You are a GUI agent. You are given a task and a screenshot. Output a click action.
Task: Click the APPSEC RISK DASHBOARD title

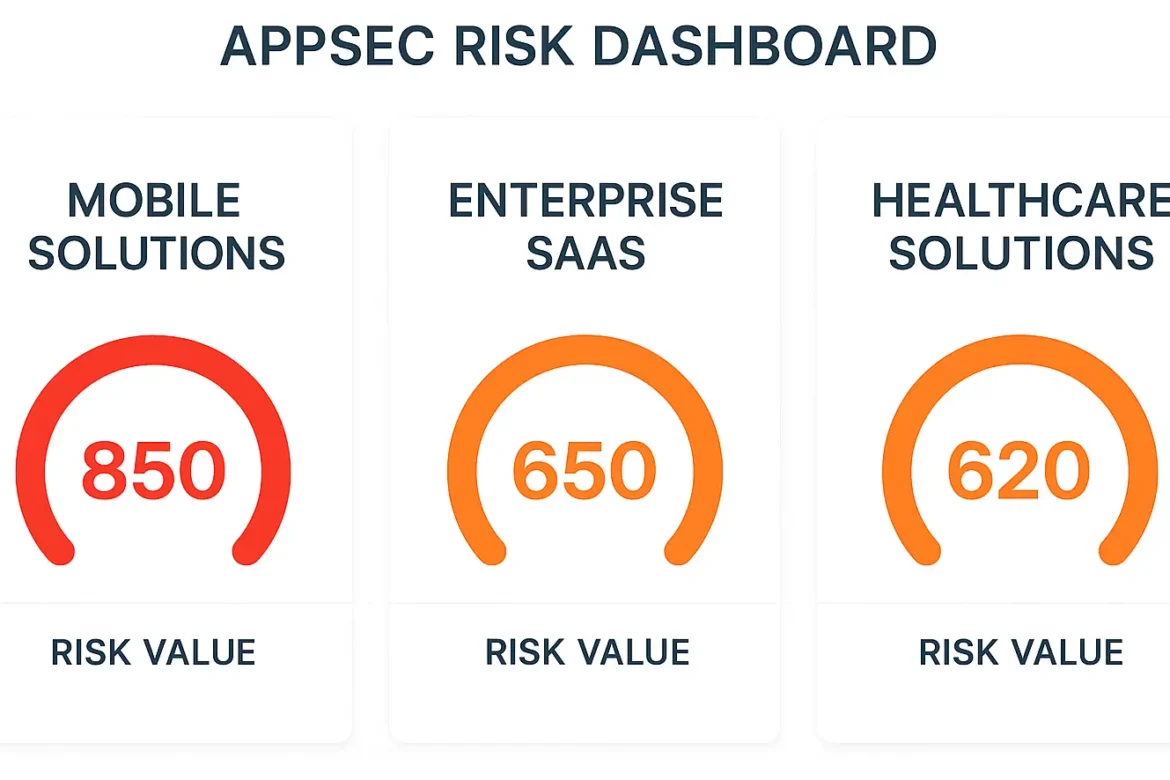point(578,46)
